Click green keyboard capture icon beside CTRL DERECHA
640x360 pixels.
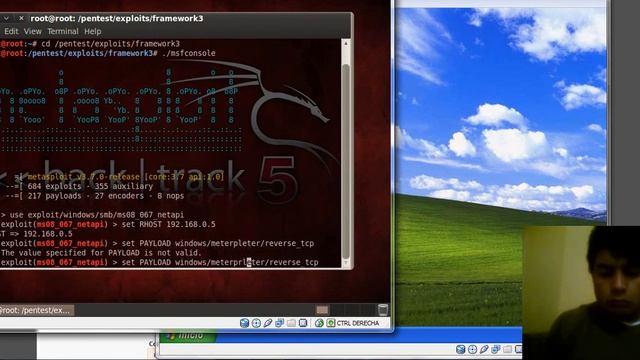coord(331,323)
